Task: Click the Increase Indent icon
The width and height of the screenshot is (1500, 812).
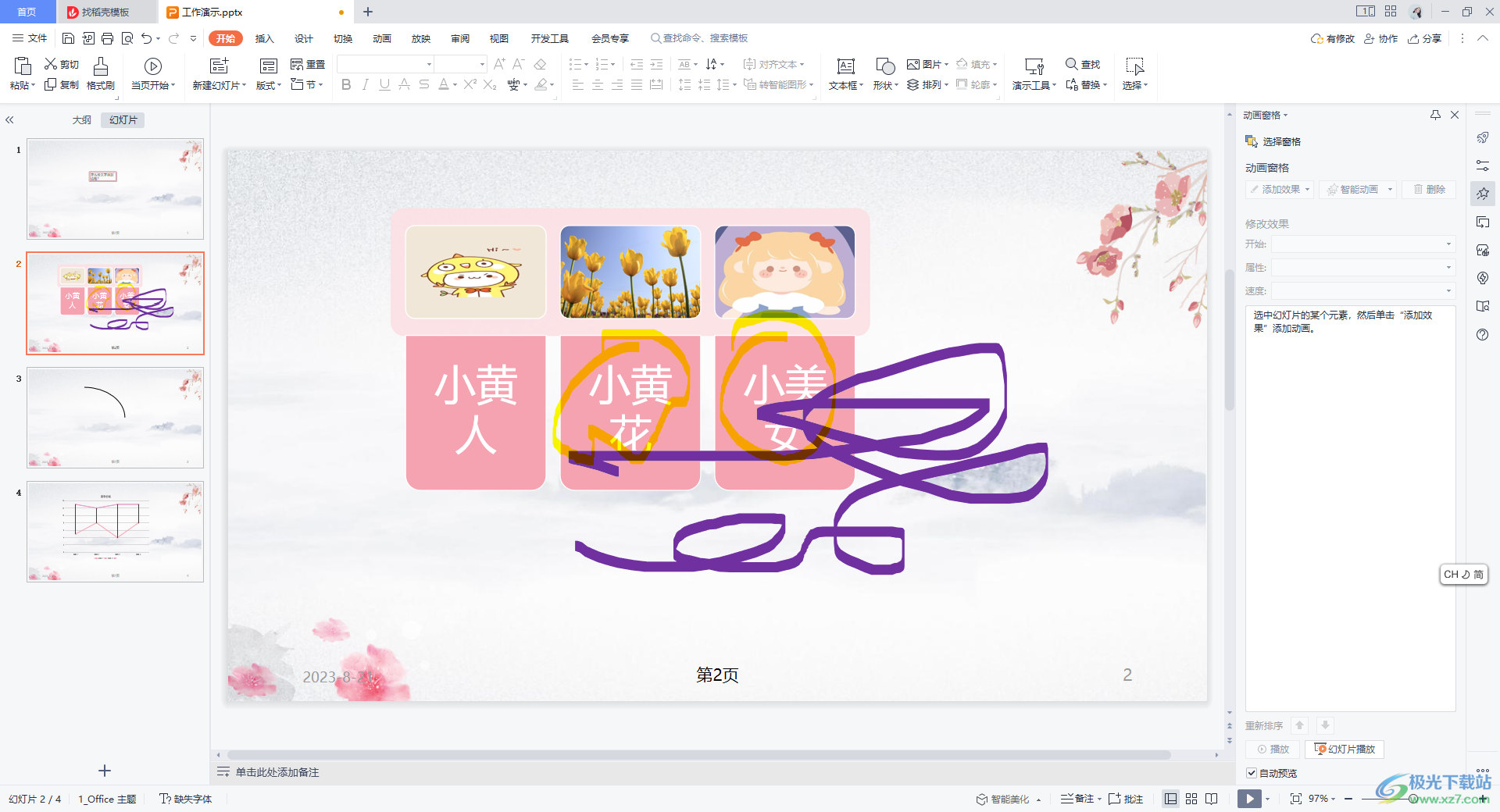Action: pyautogui.click(x=656, y=64)
